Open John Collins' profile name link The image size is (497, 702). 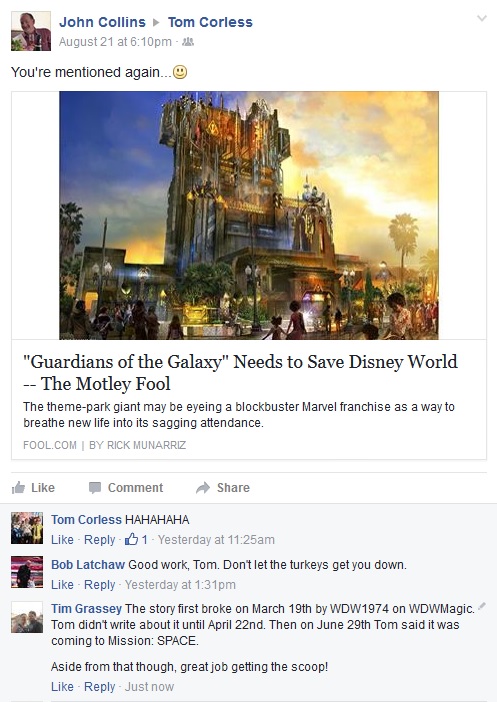click(x=102, y=22)
